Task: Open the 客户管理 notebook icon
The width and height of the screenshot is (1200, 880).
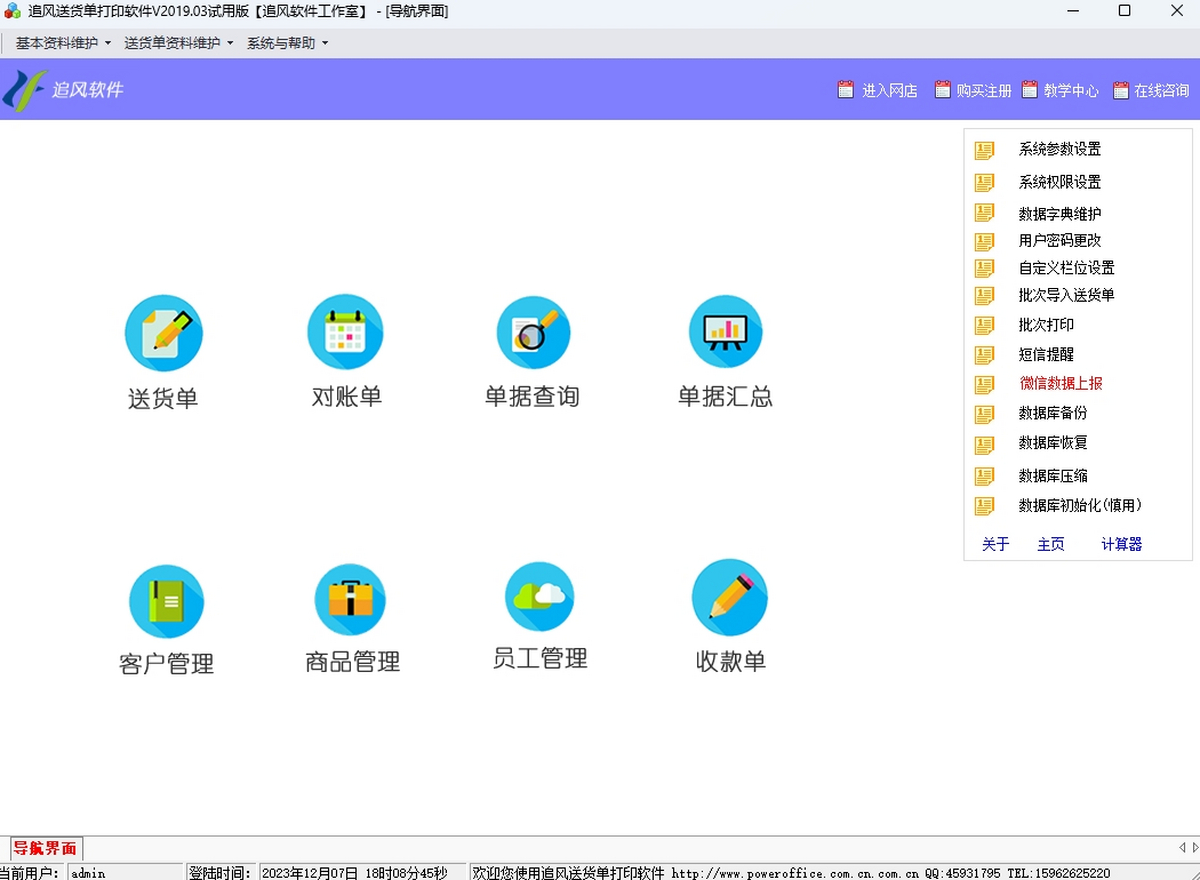Action: tap(166, 602)
